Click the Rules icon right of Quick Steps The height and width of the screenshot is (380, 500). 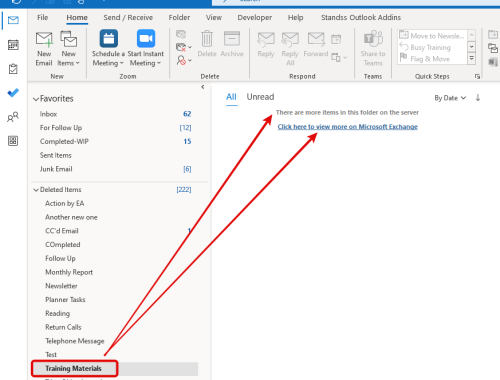tap(493, 48)
